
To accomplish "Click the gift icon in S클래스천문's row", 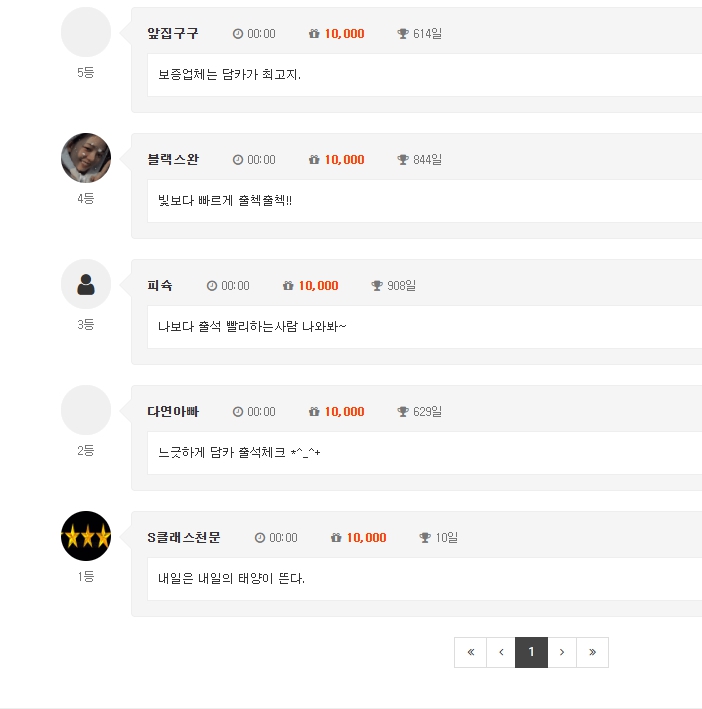I will pos(336,538).
